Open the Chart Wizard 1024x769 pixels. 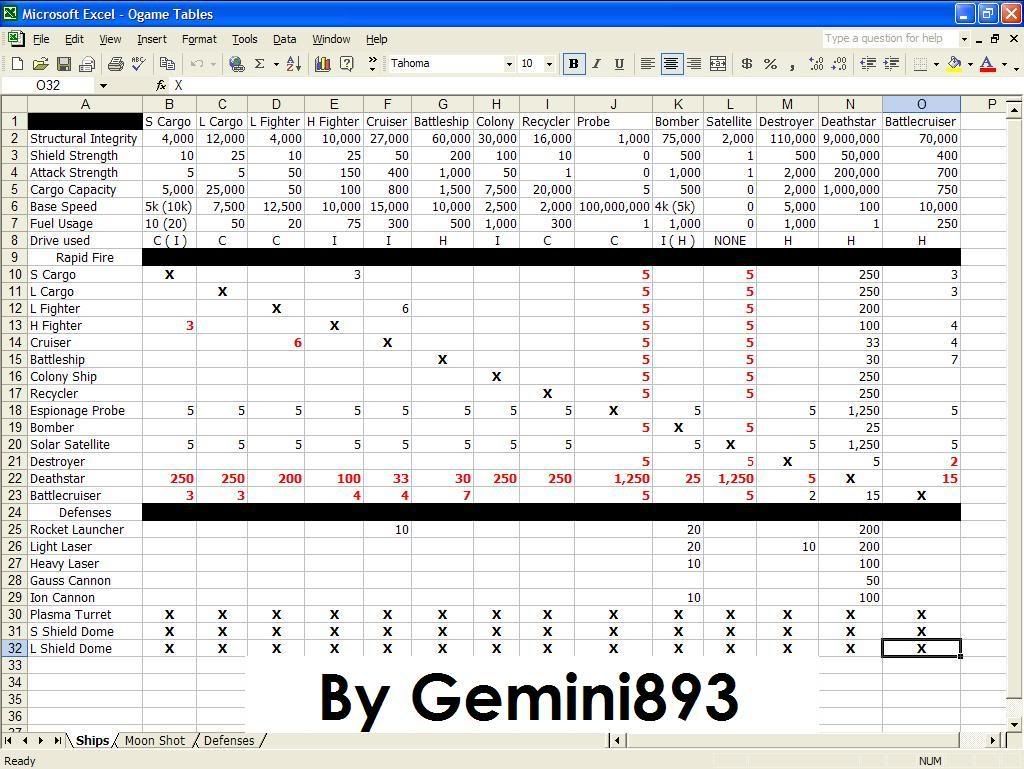(323, 63)
